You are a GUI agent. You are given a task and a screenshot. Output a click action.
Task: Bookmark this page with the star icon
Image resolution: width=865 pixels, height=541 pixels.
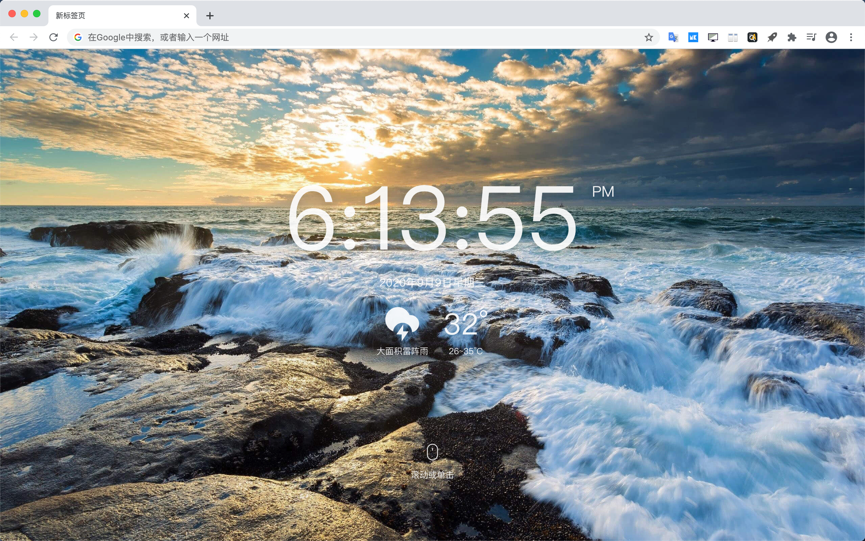coord(649,38)
